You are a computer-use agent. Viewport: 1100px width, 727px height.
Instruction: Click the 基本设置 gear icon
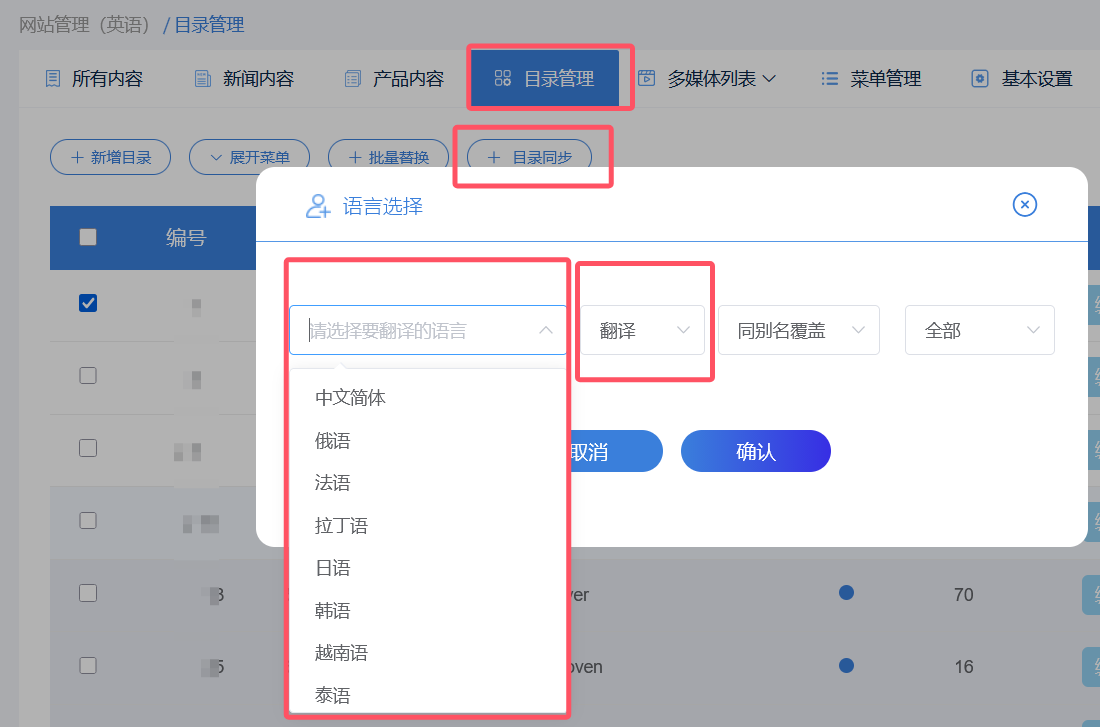pos(980,79)
